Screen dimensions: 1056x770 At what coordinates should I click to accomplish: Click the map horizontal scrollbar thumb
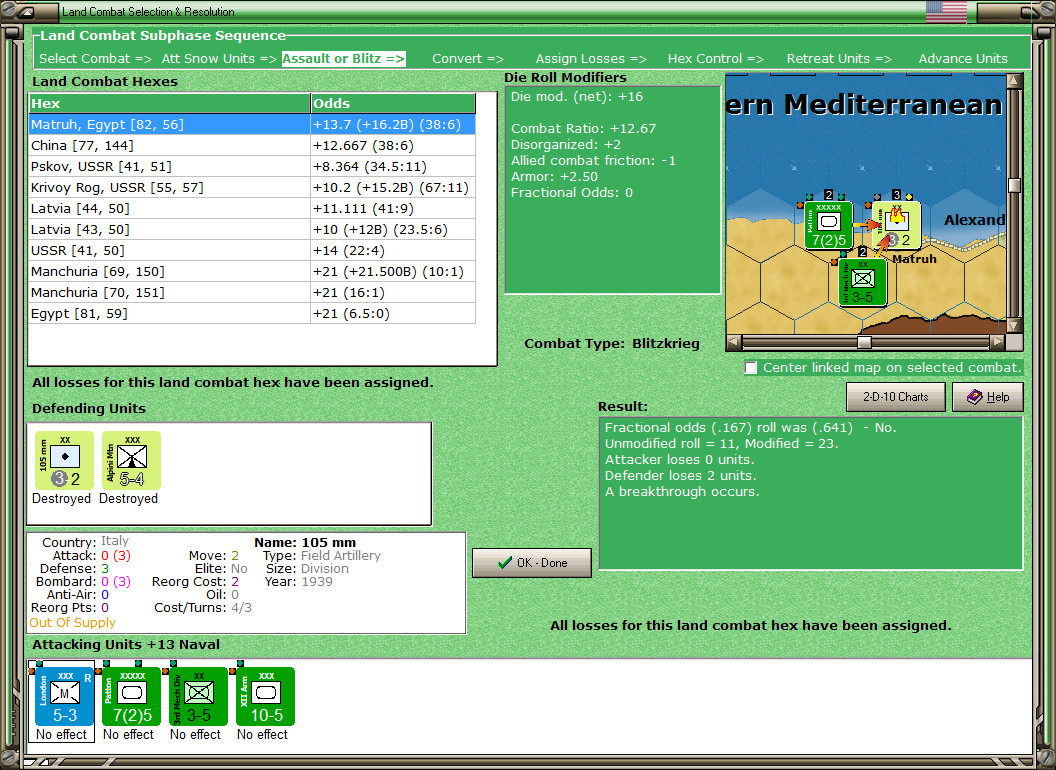pos(865,342)
